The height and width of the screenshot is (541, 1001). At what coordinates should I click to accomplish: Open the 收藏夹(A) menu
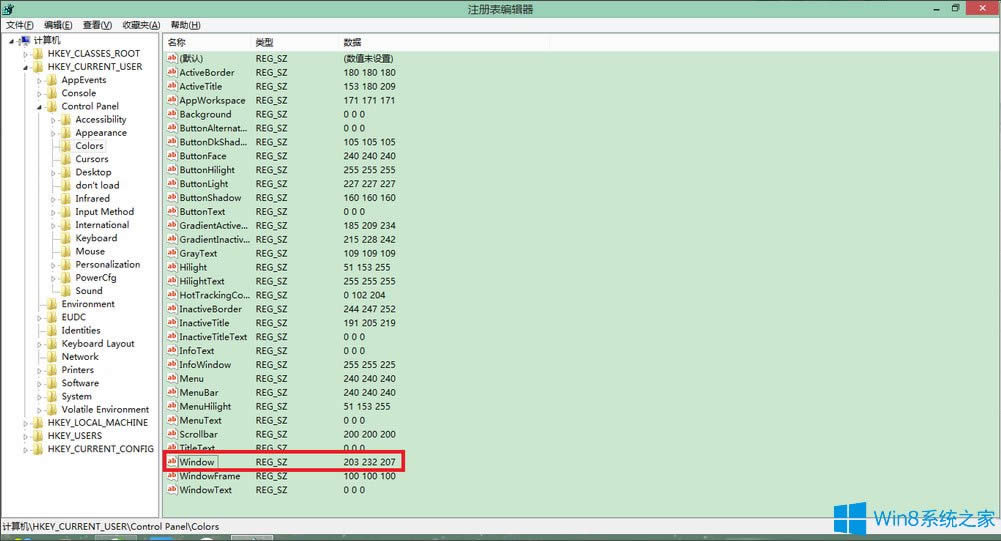tap(141, 25)
